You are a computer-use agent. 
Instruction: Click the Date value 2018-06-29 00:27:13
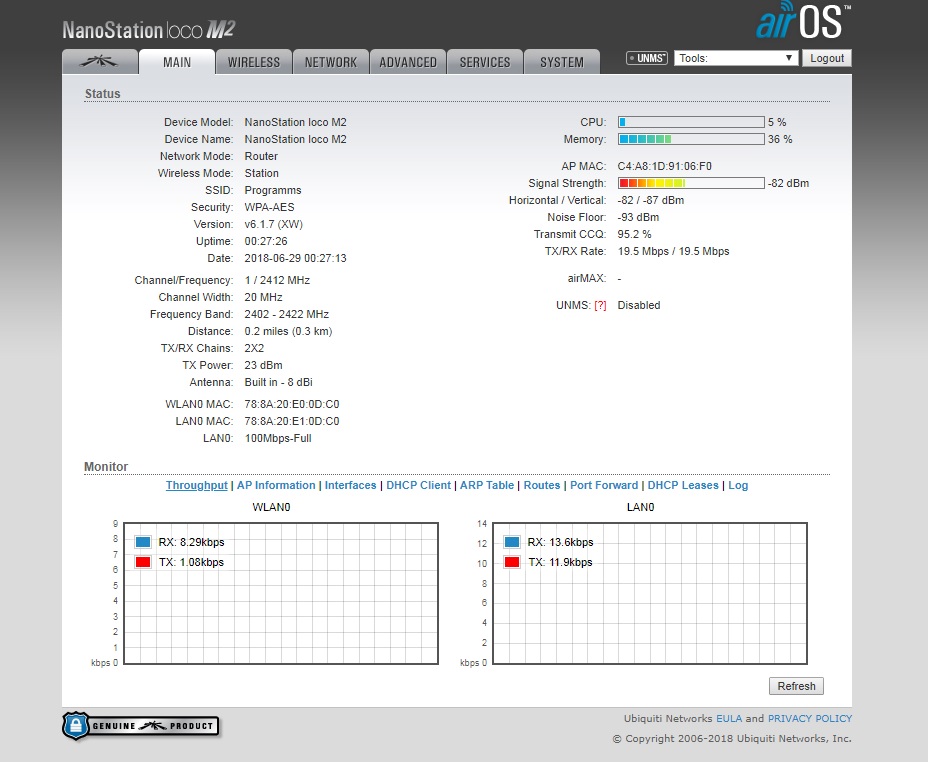tap(295, 259)
